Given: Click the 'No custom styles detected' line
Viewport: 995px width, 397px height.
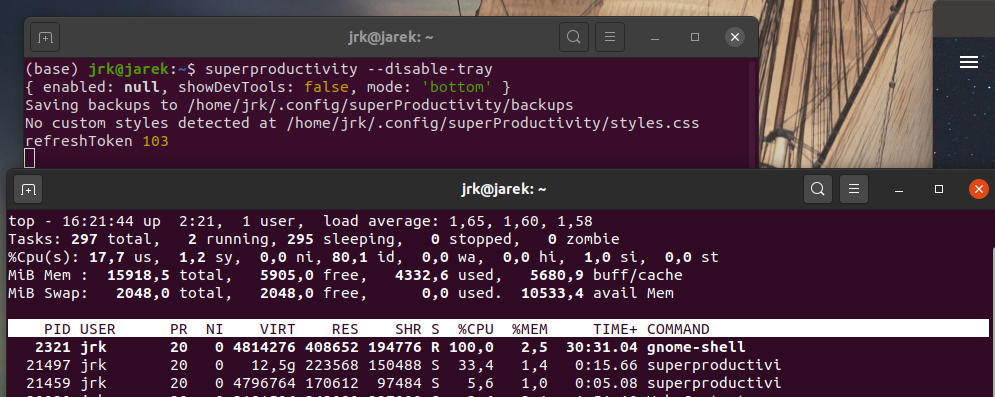Looking at the screenshot, I should 362,123.
